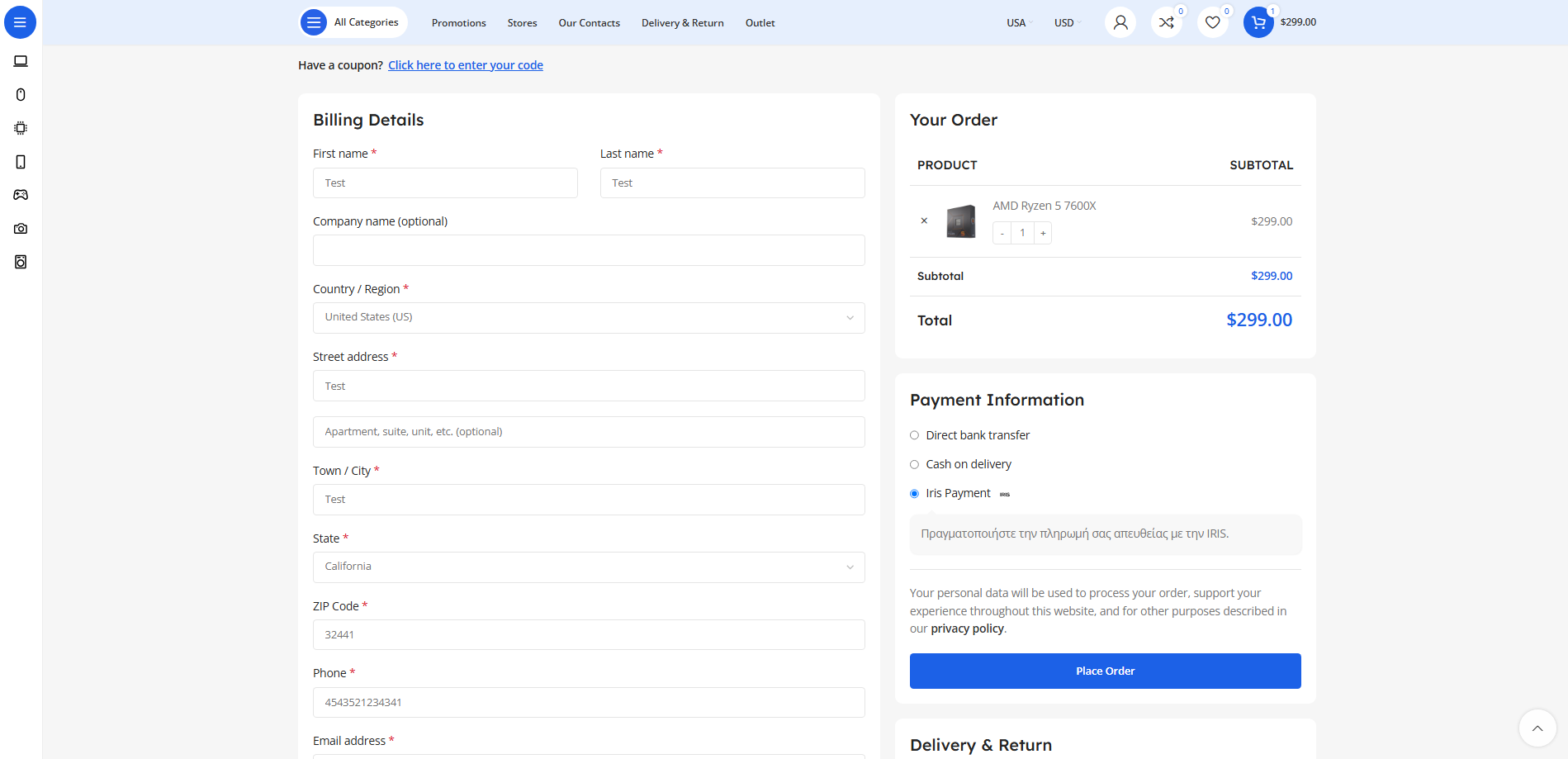Screen dimensions: 1568x759
Task: Open the compare products shuffle icon
Action: (1166, 22)
